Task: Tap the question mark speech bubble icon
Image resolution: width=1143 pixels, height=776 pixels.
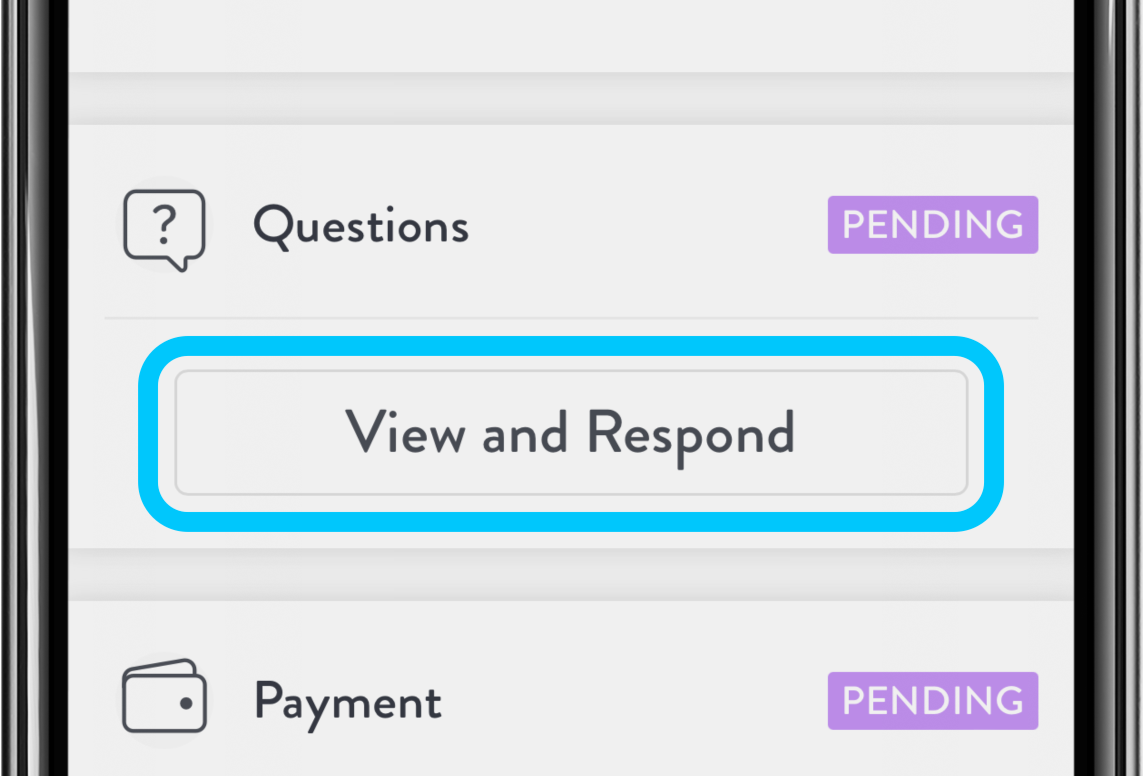Action: (x=164, y=230)
